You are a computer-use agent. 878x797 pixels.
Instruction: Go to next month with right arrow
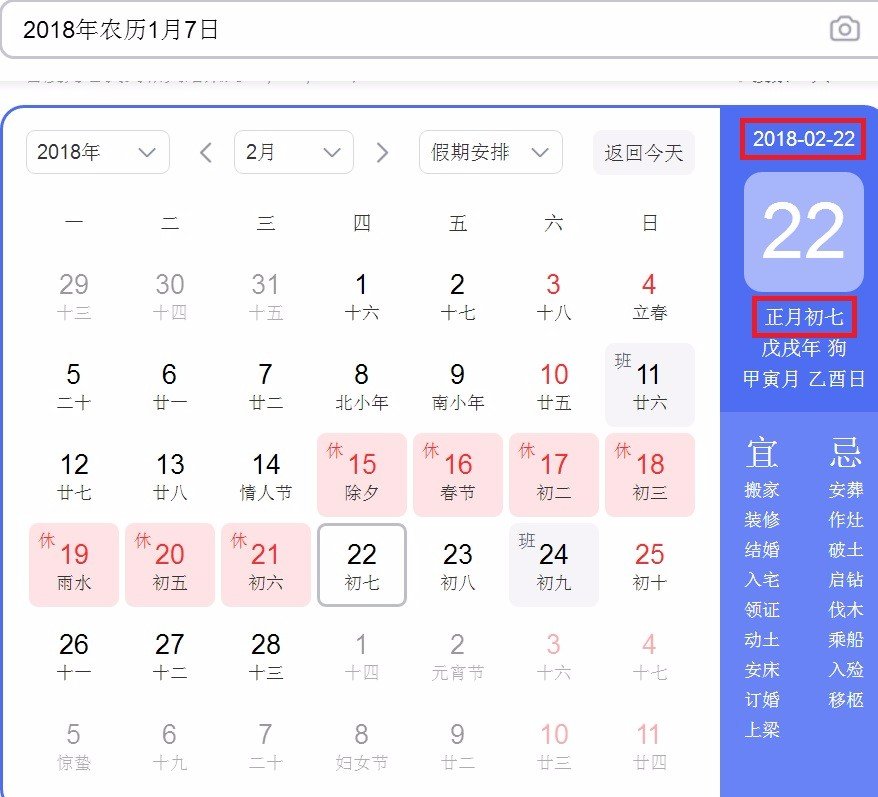pyautogui.click(x=382, y=152)
